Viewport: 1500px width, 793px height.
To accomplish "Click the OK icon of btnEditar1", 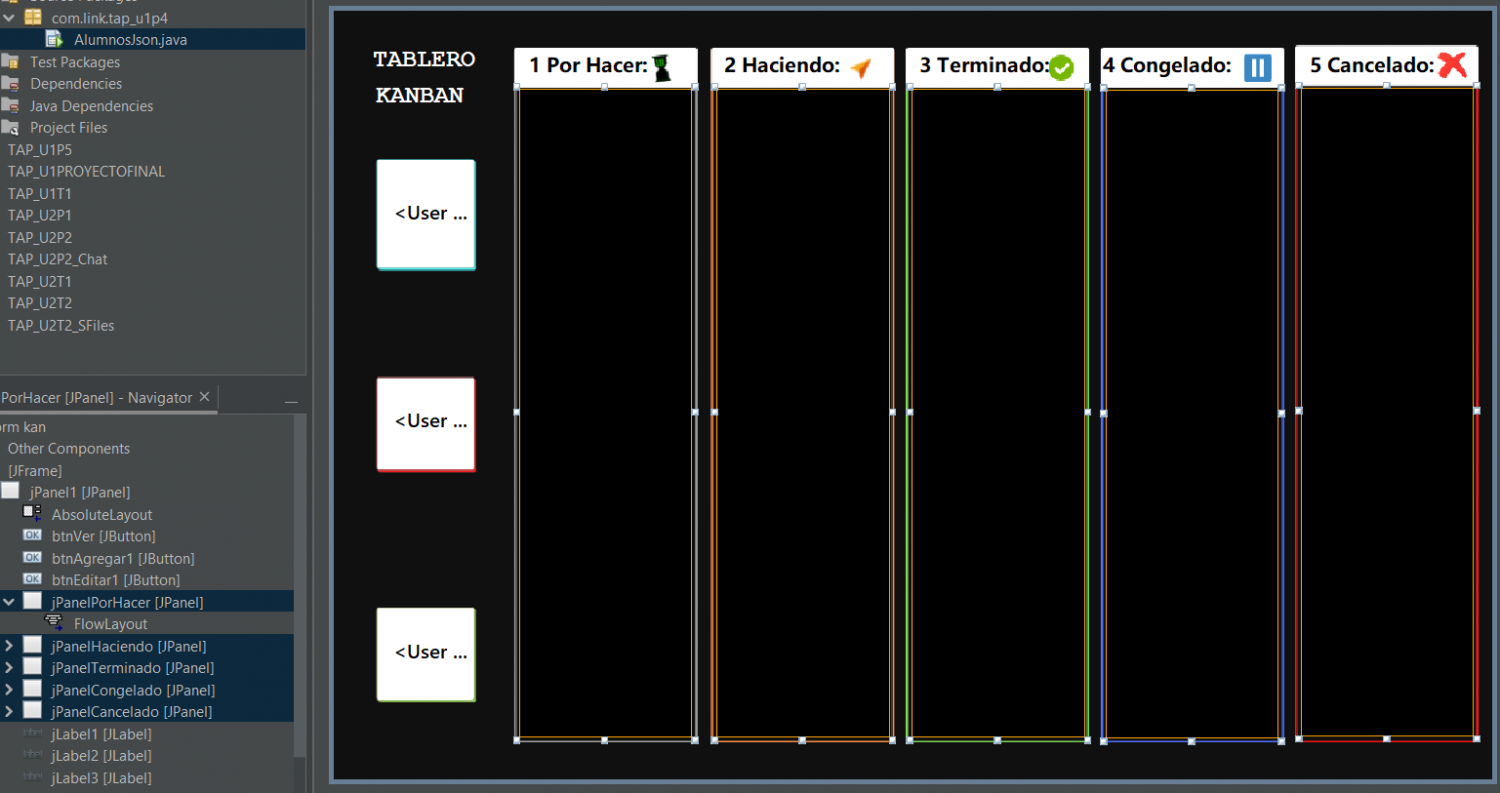I will tap(32, 580).
